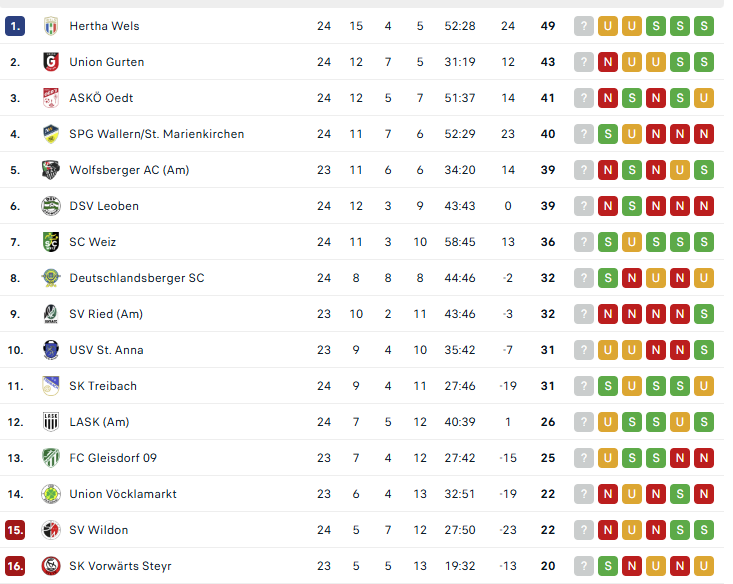This screenshot has height=584, width=733.
Task: Select the SC Weiz green logo
Action: pos(51,242)
